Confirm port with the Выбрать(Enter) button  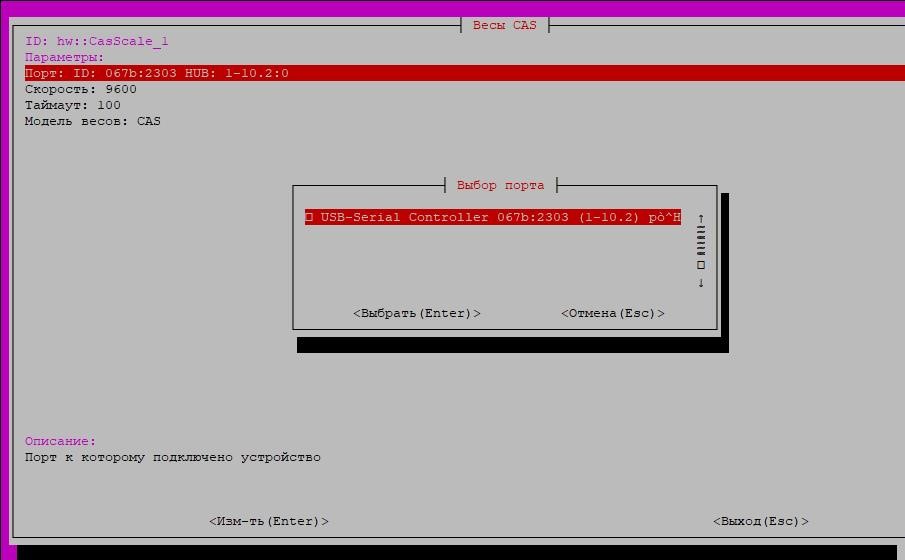click(x=417, y=313)
